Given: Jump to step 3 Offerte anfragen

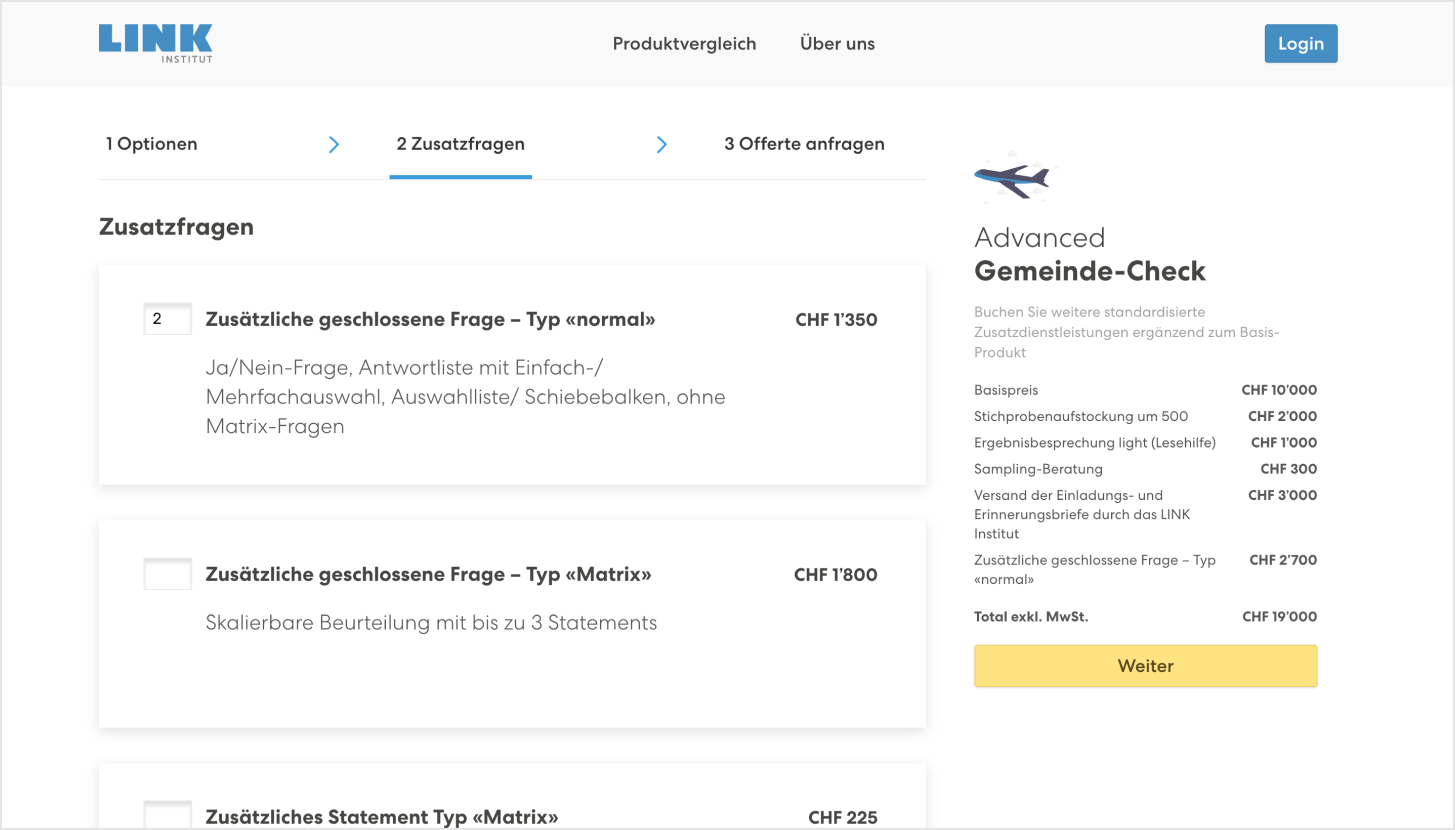Looking at the screenshot, I should (804, 144).
